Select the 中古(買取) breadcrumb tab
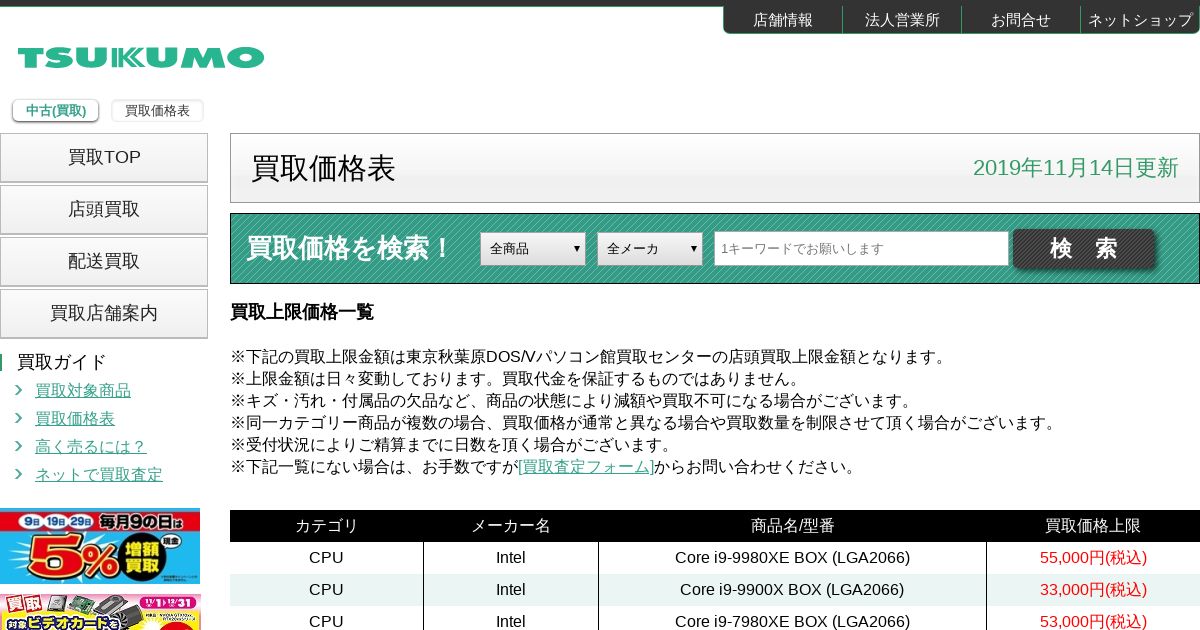The image size is (1200, 630). pyautogui.click(x=56, y=111)
